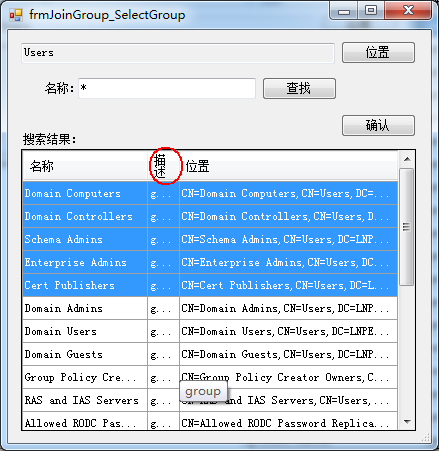
Task: Click the Users location text field
Action: pyautogui.click(x=178, y=53)
